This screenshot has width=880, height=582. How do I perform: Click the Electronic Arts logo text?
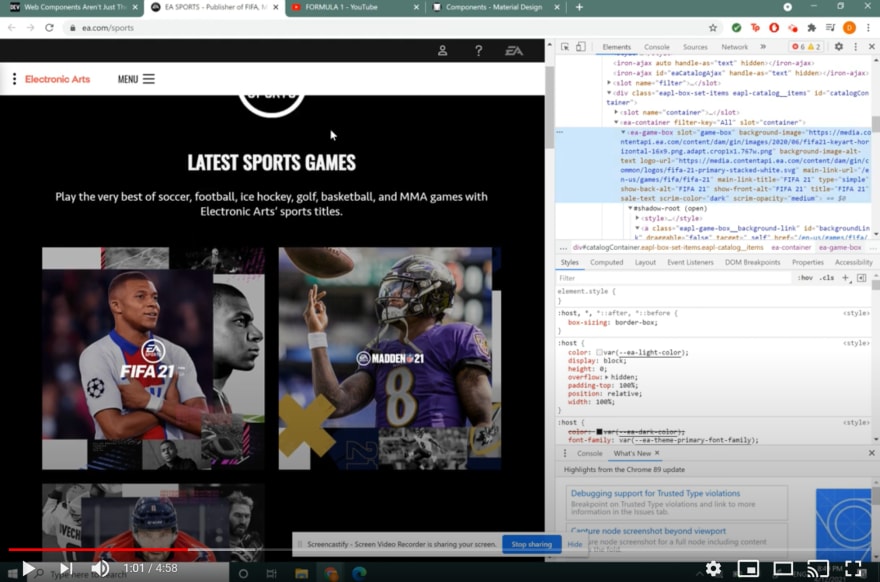tap(57, 79)
